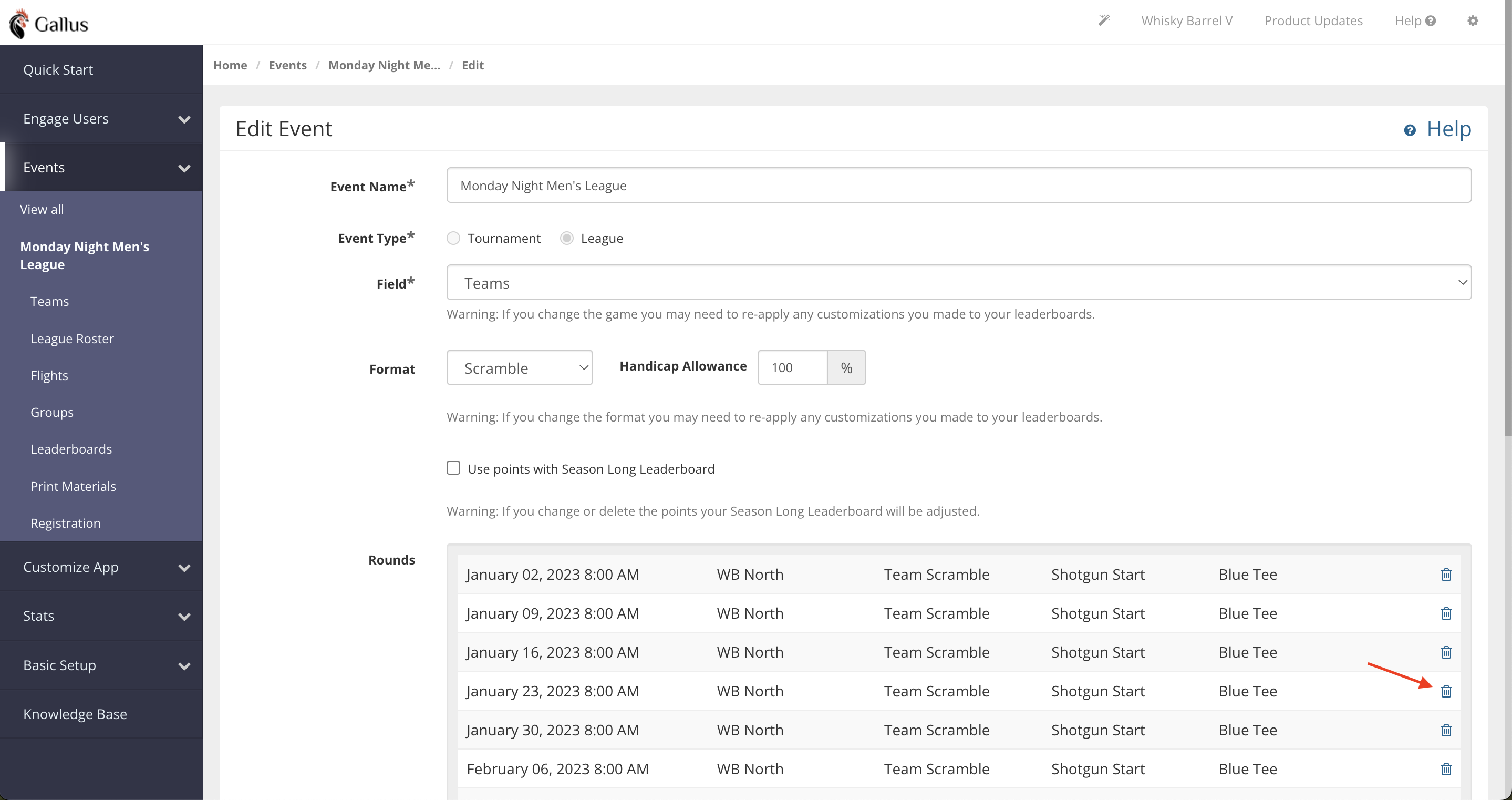Click Team Scramble in January 23 row
The width and height of the screenshot is (1512, 800).
(936, 691)
